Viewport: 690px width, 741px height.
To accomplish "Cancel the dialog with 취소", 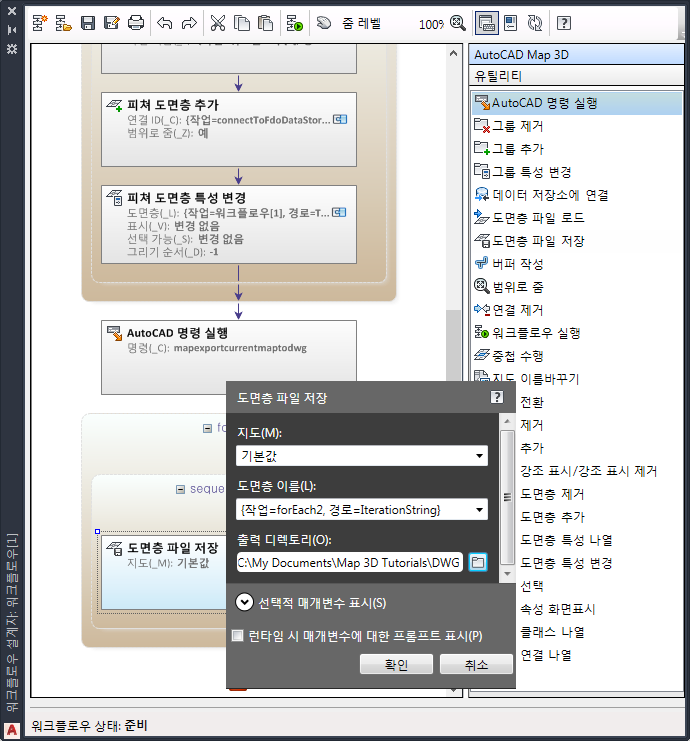I will click(476, 664).
